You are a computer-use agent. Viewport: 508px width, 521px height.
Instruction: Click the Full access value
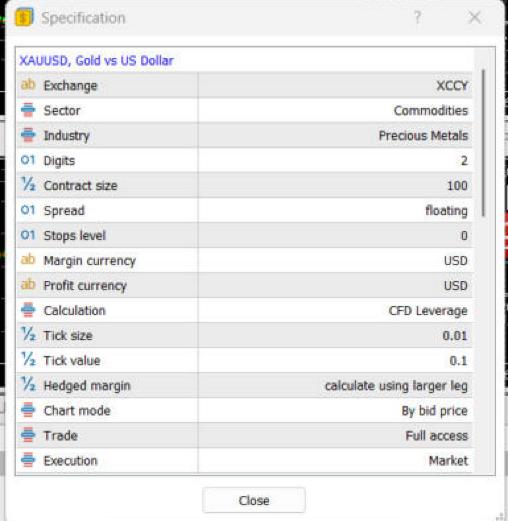point(437,436)
